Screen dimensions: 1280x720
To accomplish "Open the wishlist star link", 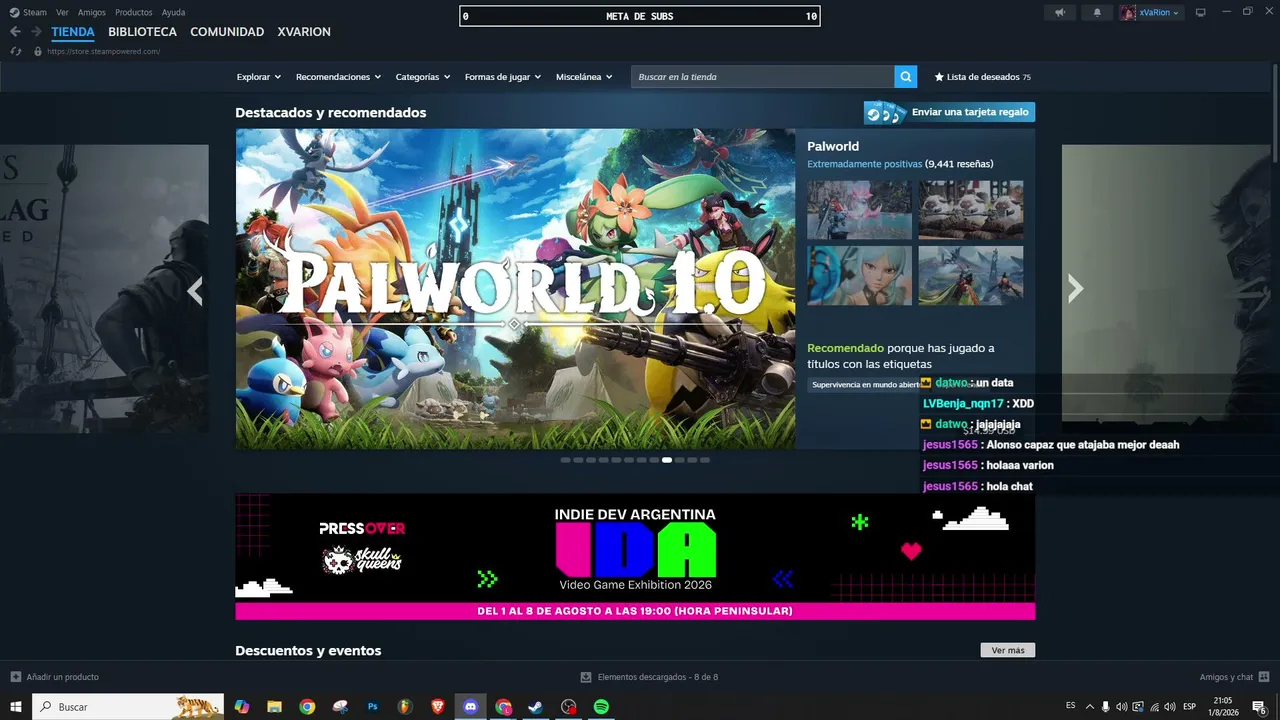I will click(982, 77).
